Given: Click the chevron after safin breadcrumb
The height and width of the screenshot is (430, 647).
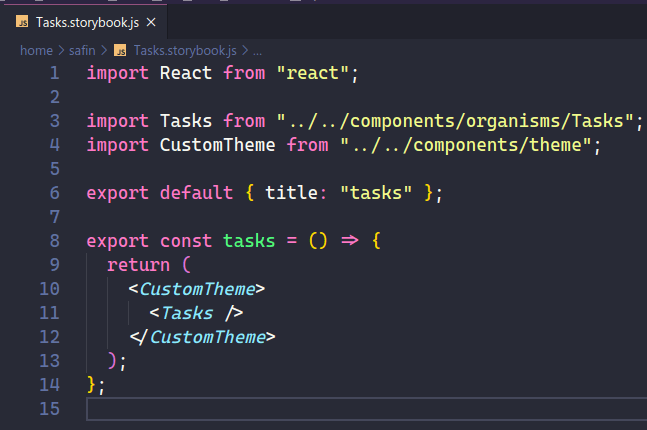Looking at the screenshot, I should coord(104,50).
